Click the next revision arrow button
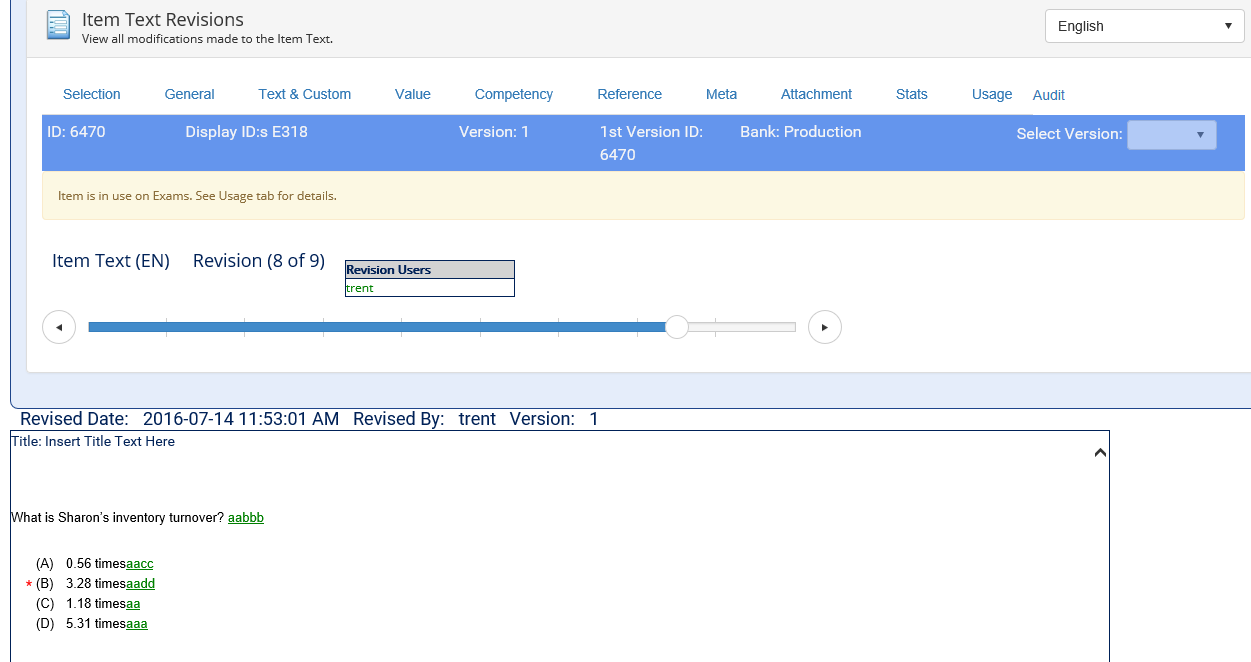This screenshot has width=1251, height=662. click(824, 327)
